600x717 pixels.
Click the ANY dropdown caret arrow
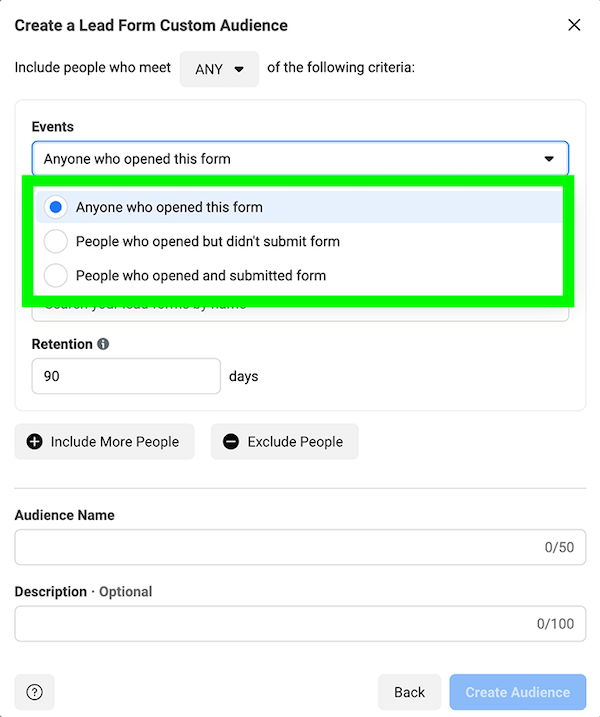pos(239,70)
